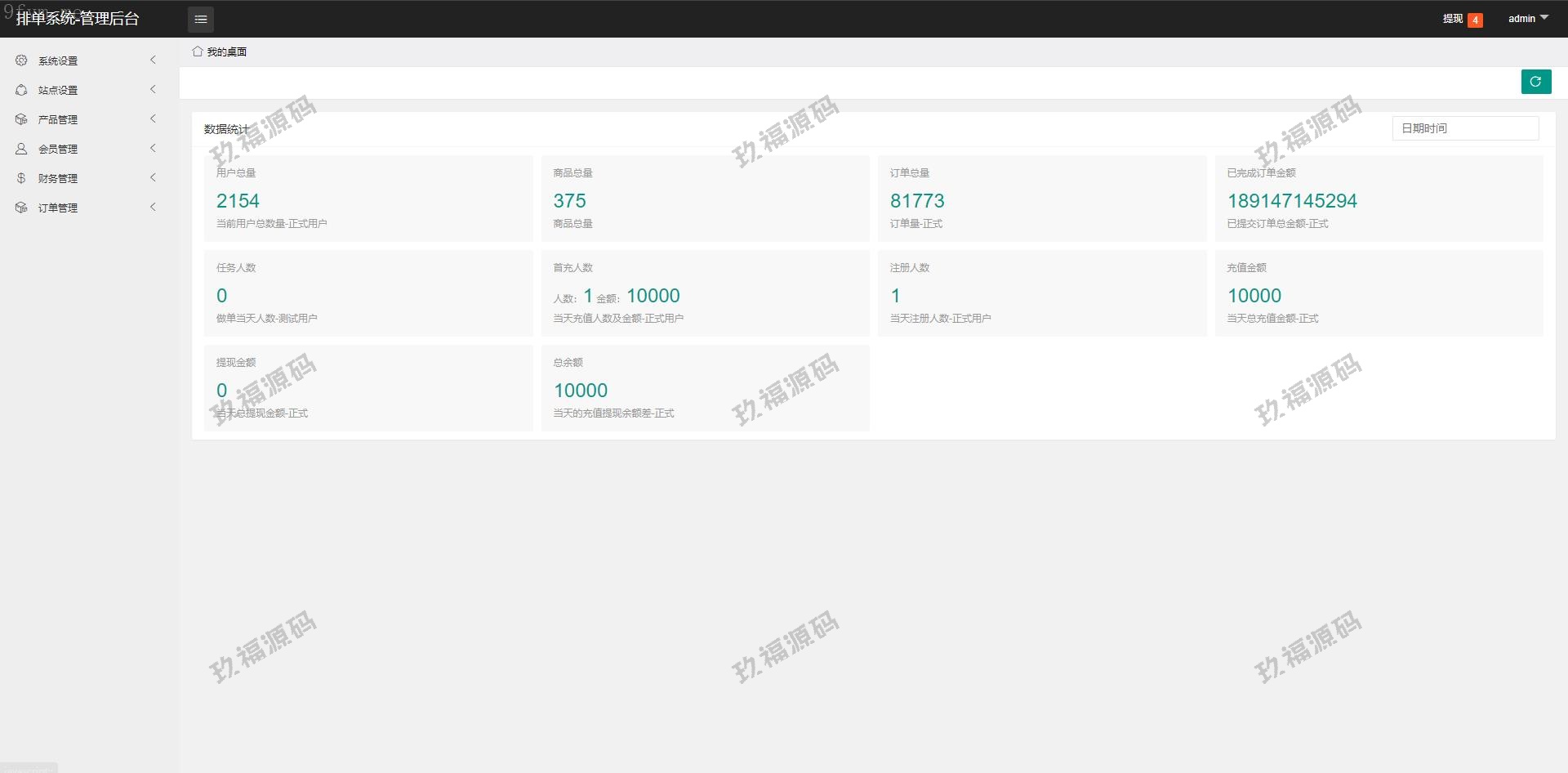Viewport: 1568px width, 773px height.
Task: Click the cube icon for 产品管理
Action: click(21, 119)
